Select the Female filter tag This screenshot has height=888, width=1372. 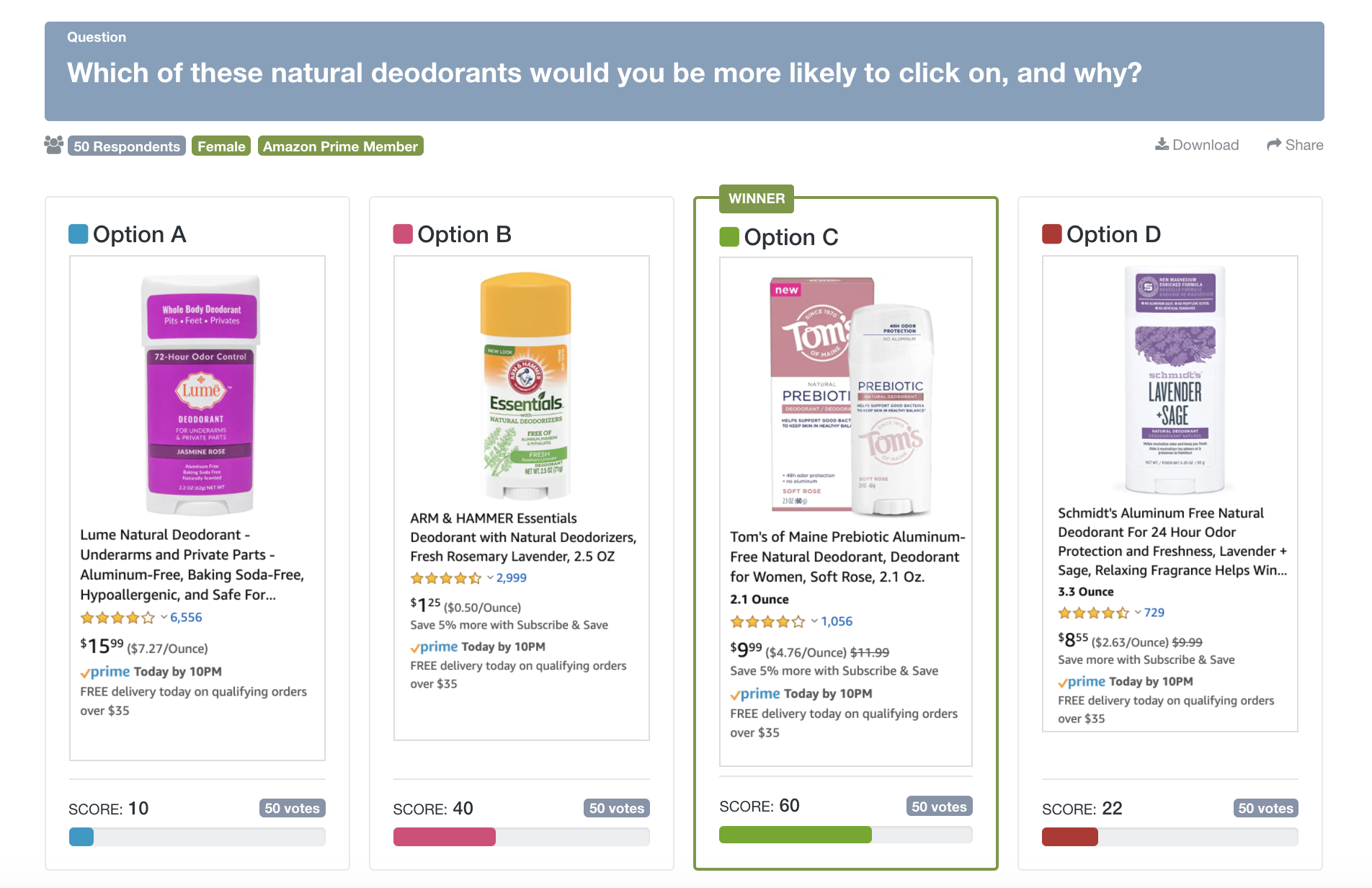(x=221, y=146)
